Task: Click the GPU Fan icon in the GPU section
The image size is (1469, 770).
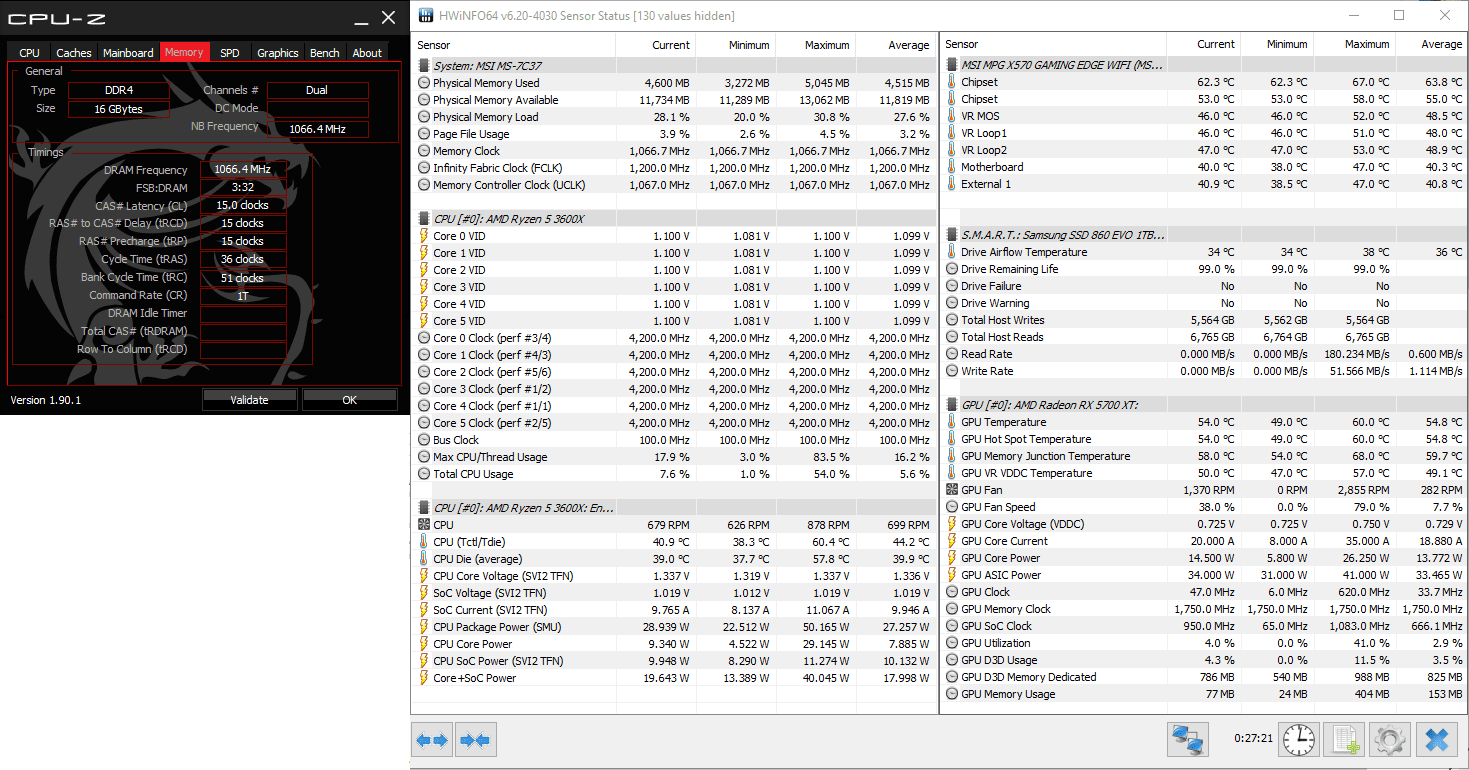Action: click(x=952, y=490)
